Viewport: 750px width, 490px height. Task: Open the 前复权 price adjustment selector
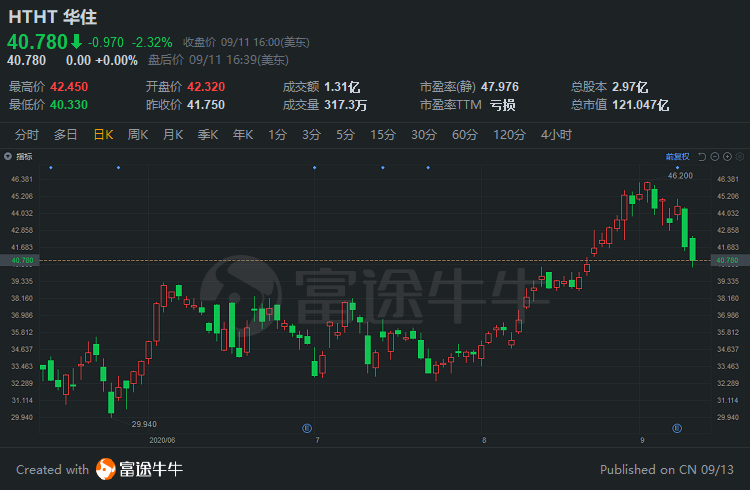click(x=677, y=156)
